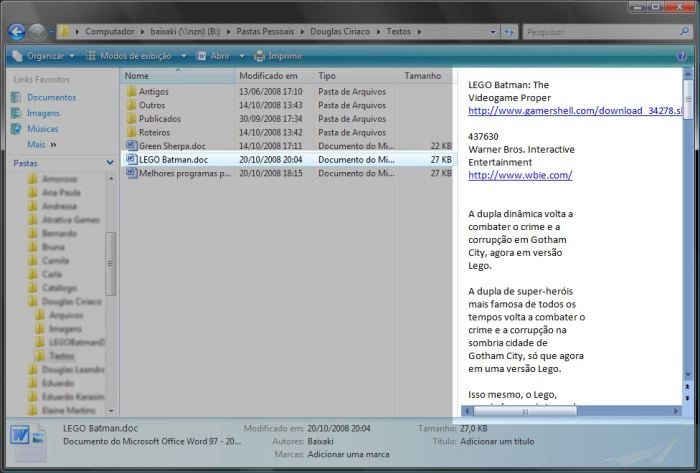Viewport: 700px width, 473px height.
Task: Collapse the Pastas folder pane
Action: point(110,163)
